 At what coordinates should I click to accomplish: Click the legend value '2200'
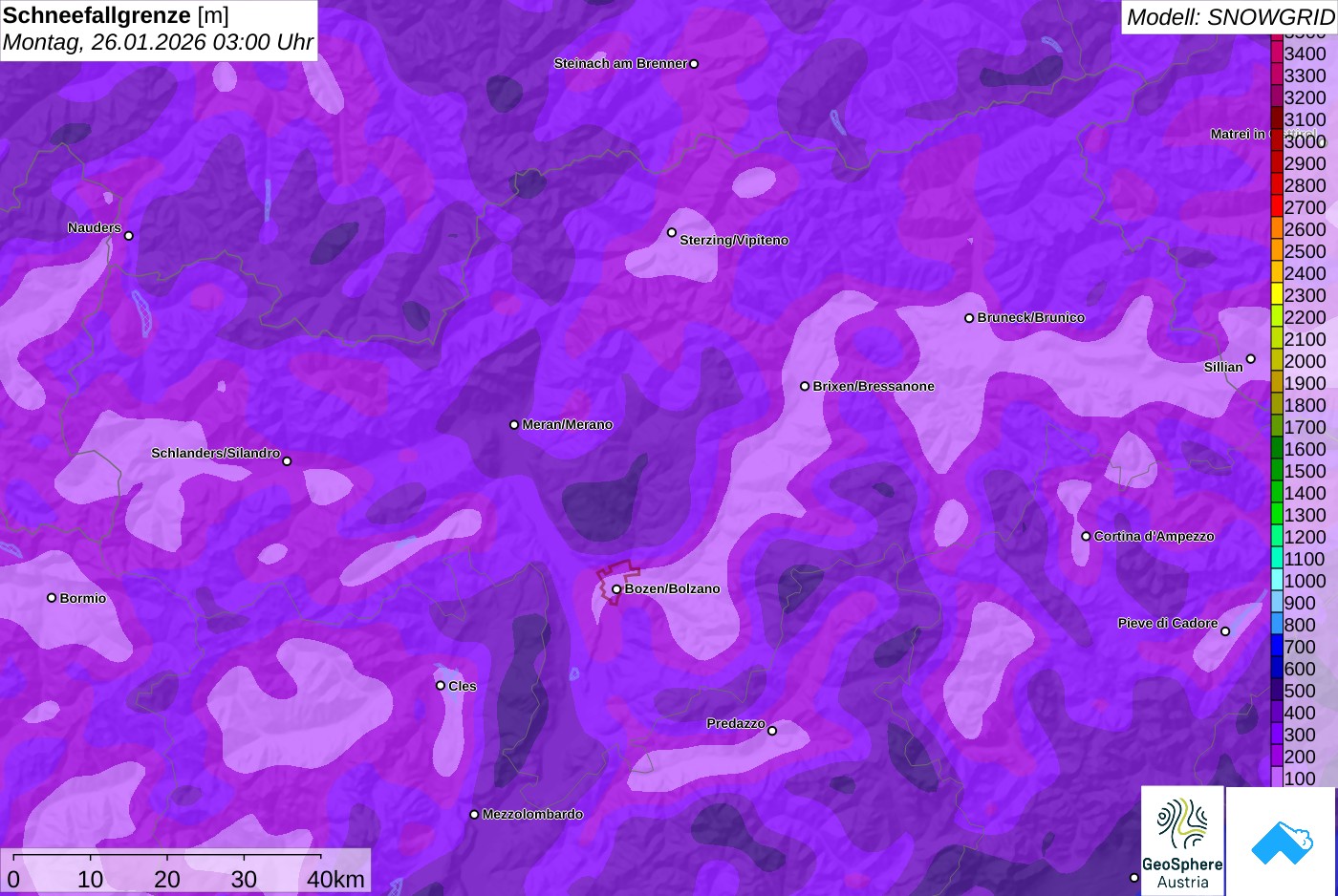(x=1305, y=317)
